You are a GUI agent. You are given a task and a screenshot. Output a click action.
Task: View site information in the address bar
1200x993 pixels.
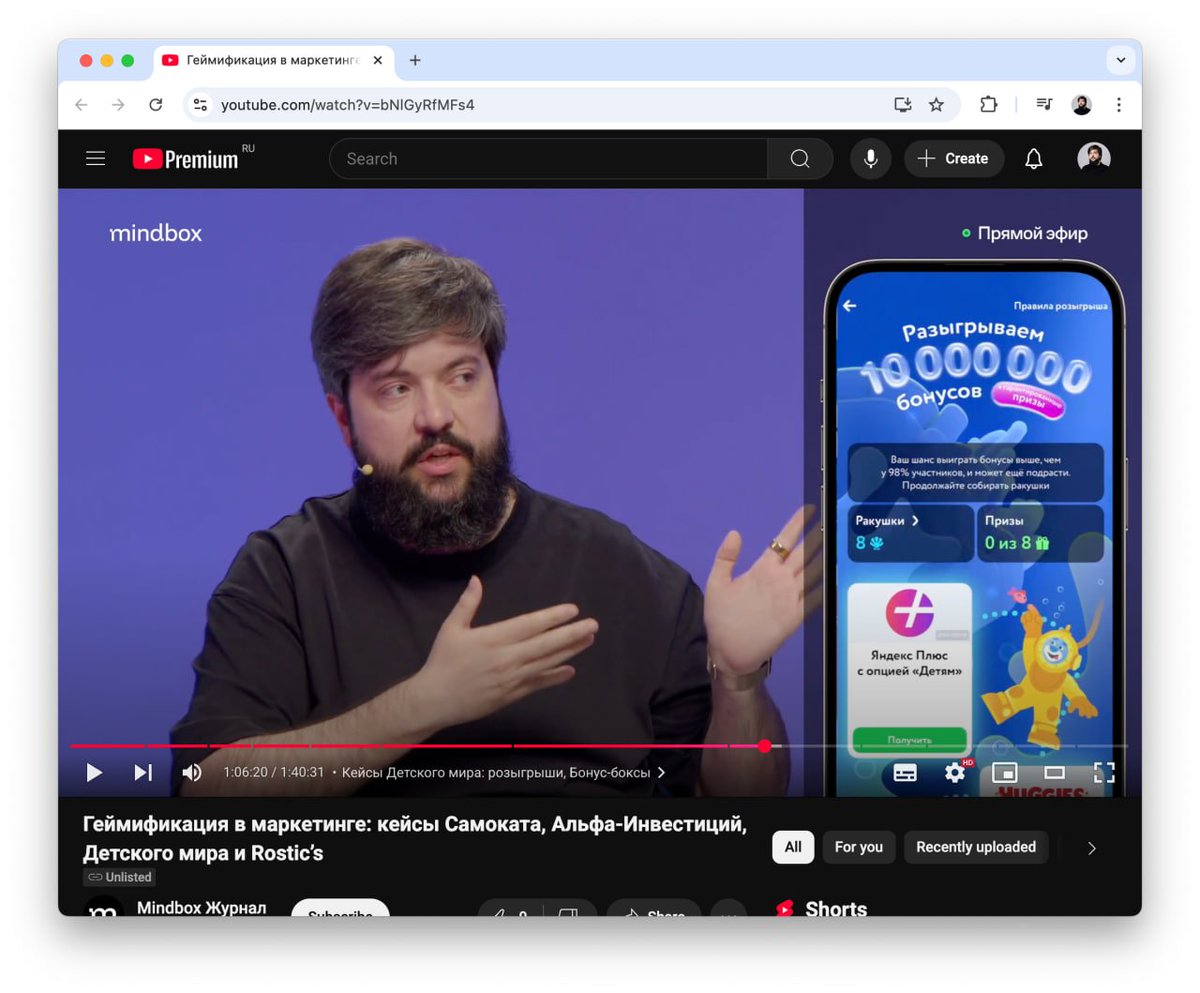pyautogui.click(x=201, y=104)
